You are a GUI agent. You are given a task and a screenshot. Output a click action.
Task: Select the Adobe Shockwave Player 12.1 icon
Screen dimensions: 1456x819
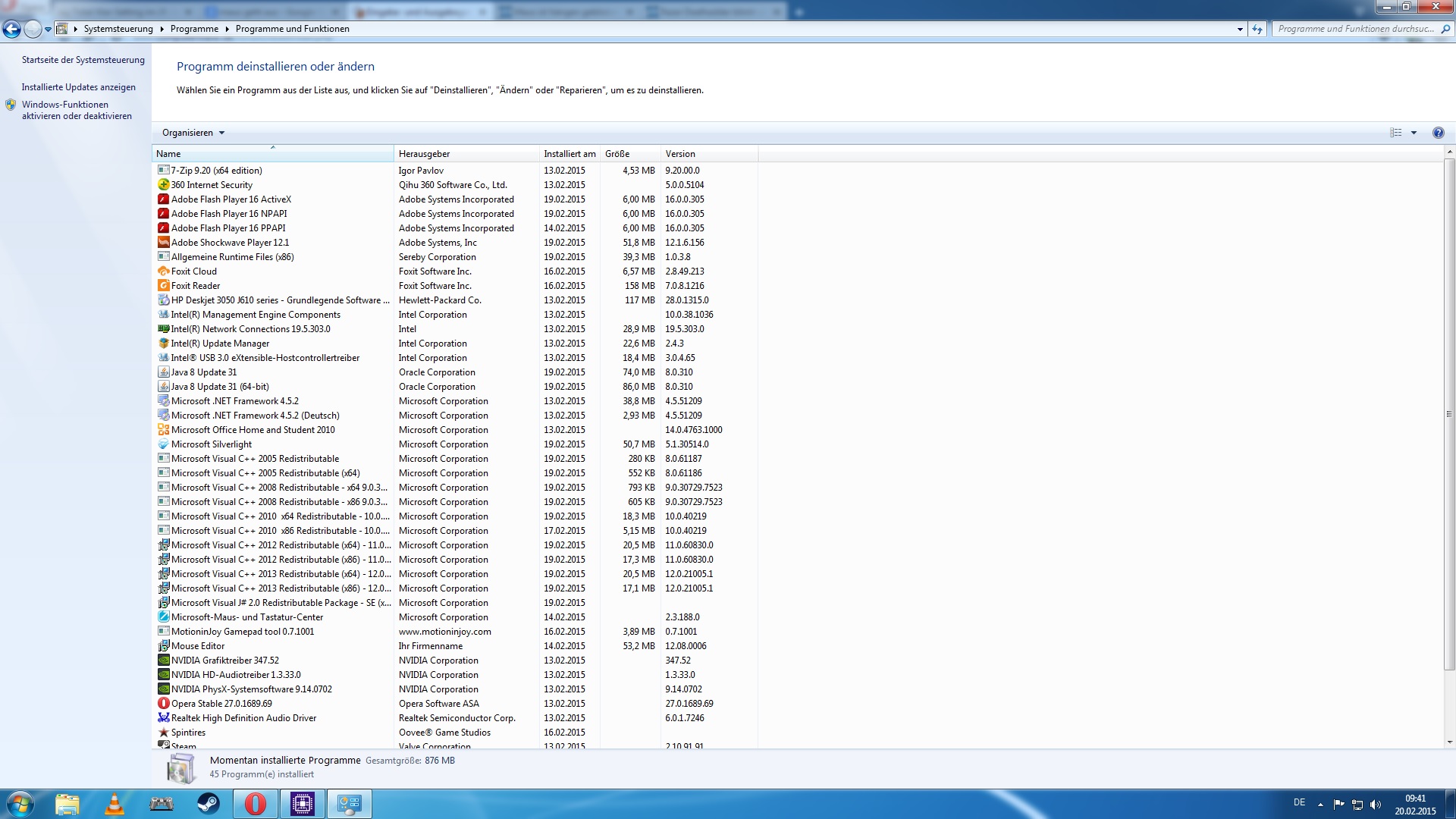(x=163, y=243)
